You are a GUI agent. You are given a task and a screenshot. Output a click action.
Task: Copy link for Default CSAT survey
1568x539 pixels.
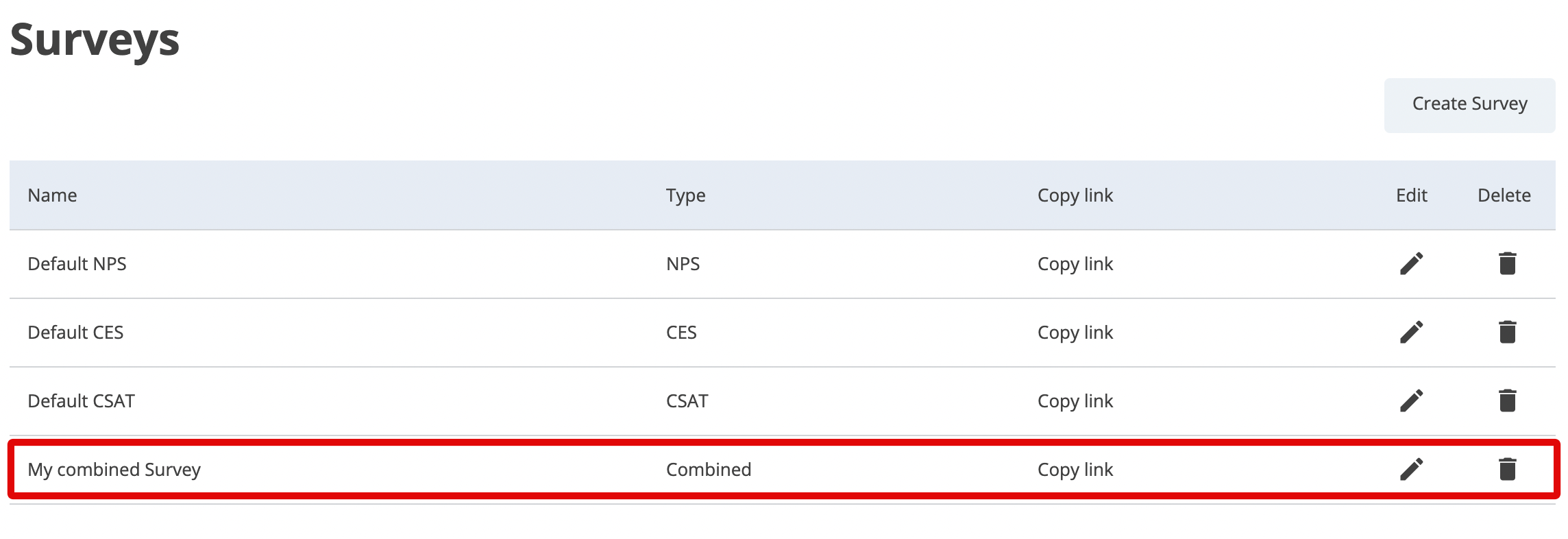[1075, 401]
